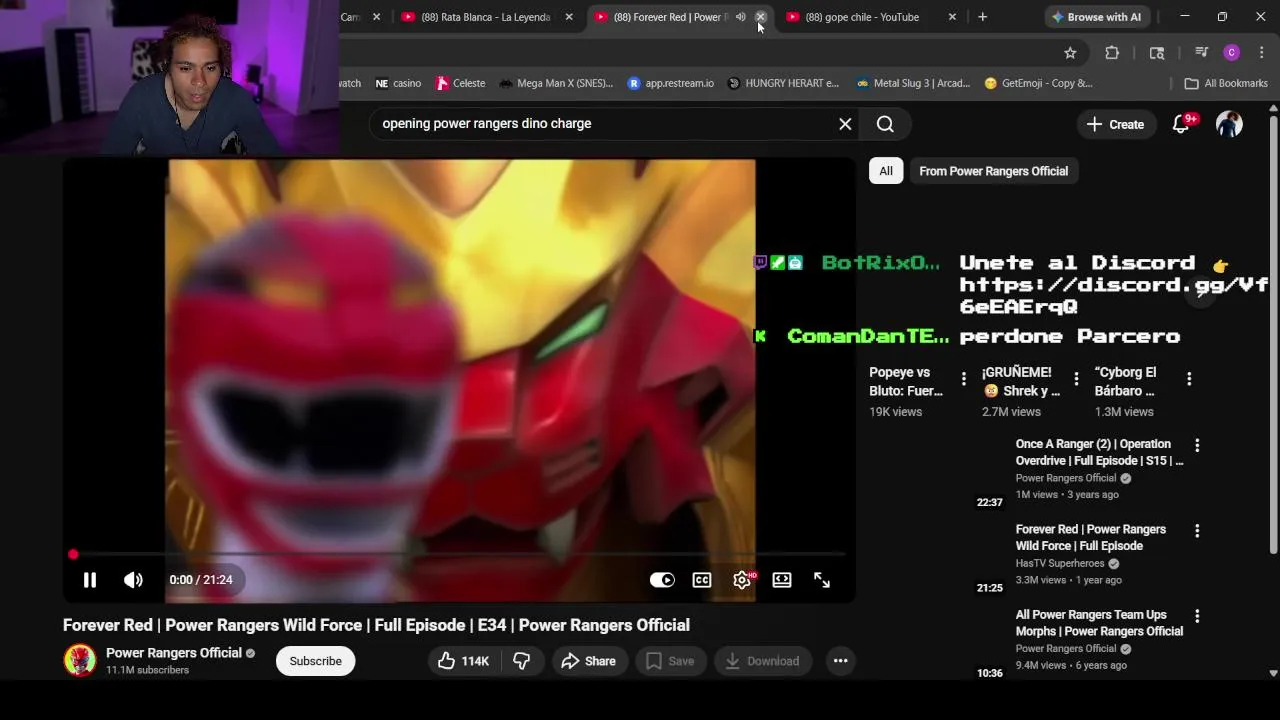1280x720 pixels.
Task: Close the Forever Red tab
Action: click(x=760, y=17)
